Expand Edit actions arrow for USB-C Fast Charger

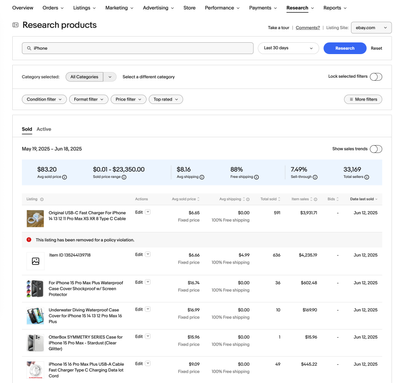(148, 212)
